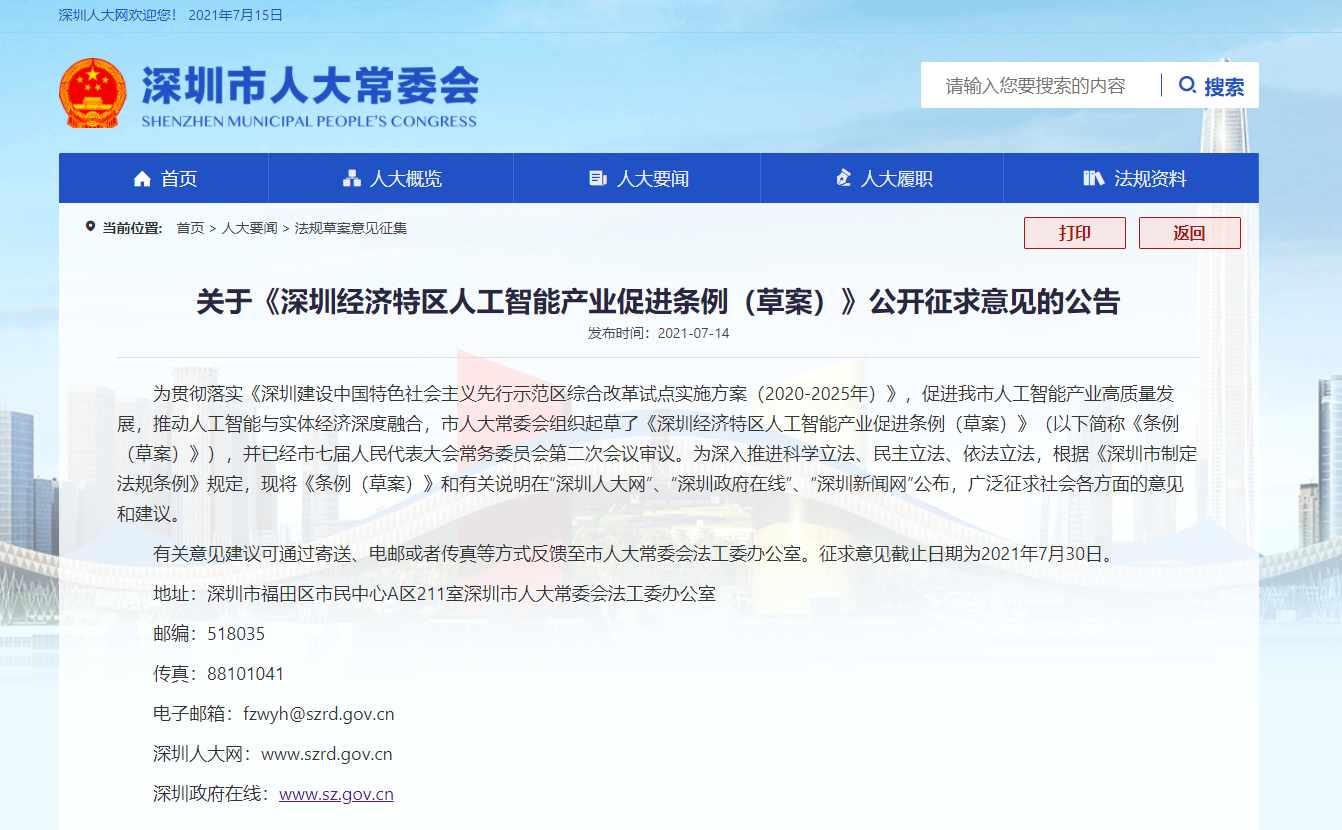Click the SHENZHEN MUNICIPAL PEOPLE'S CONGRESS subtitle
Viewport: 1342px width, 830px height.
coord(309,121)
